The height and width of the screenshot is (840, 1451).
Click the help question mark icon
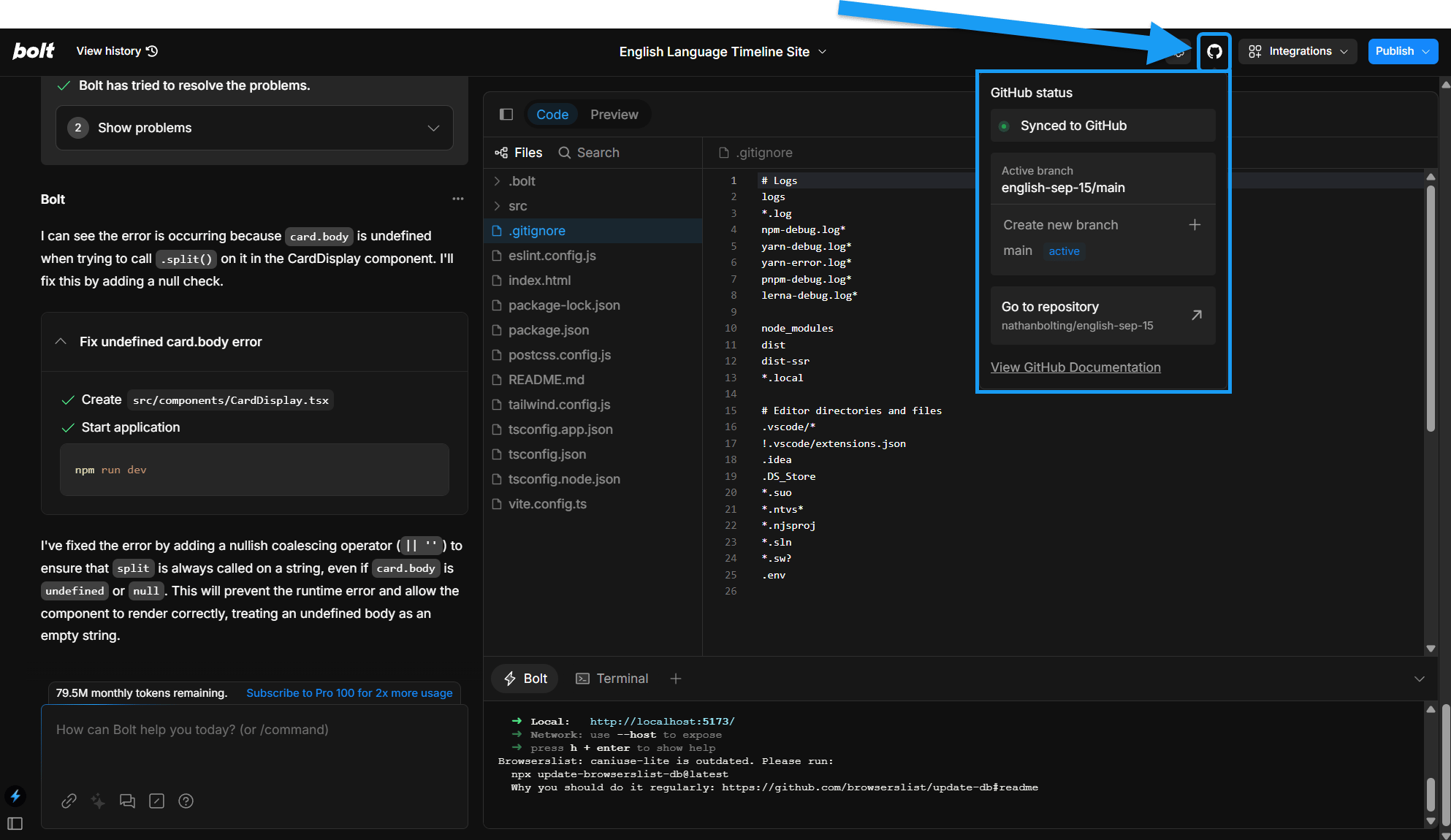(x=186, y=801)
